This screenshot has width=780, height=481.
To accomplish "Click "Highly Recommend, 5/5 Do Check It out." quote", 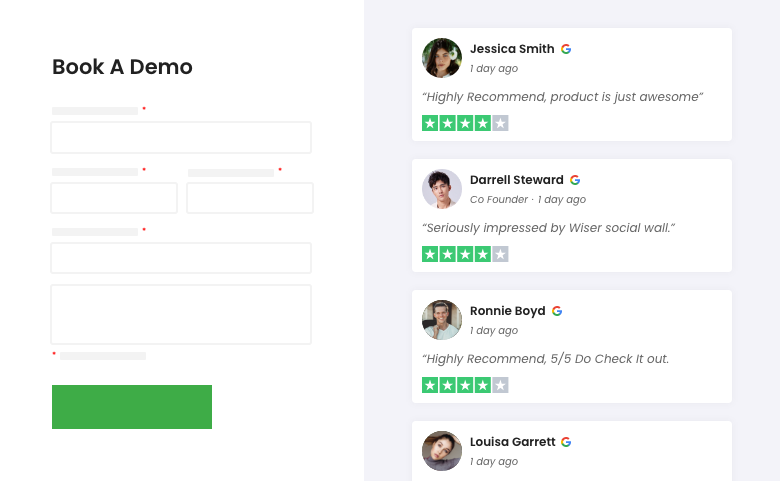I will click(x=546, y=359).
